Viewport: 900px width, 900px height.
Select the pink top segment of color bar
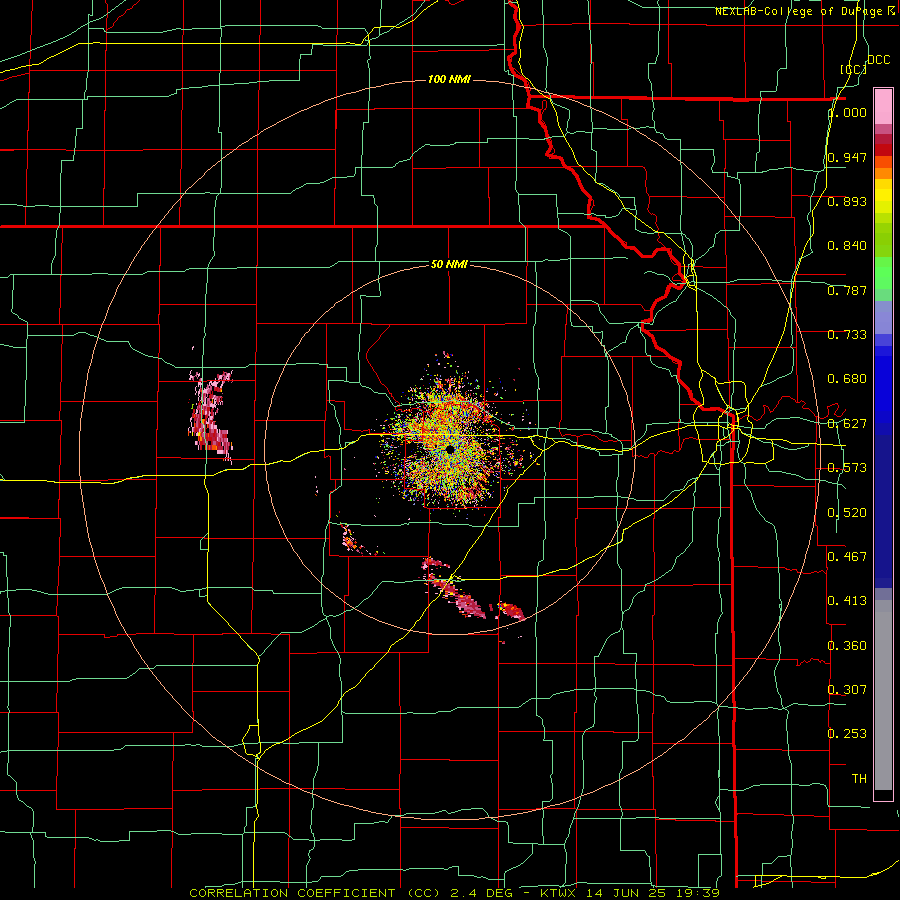coord(883,107)
